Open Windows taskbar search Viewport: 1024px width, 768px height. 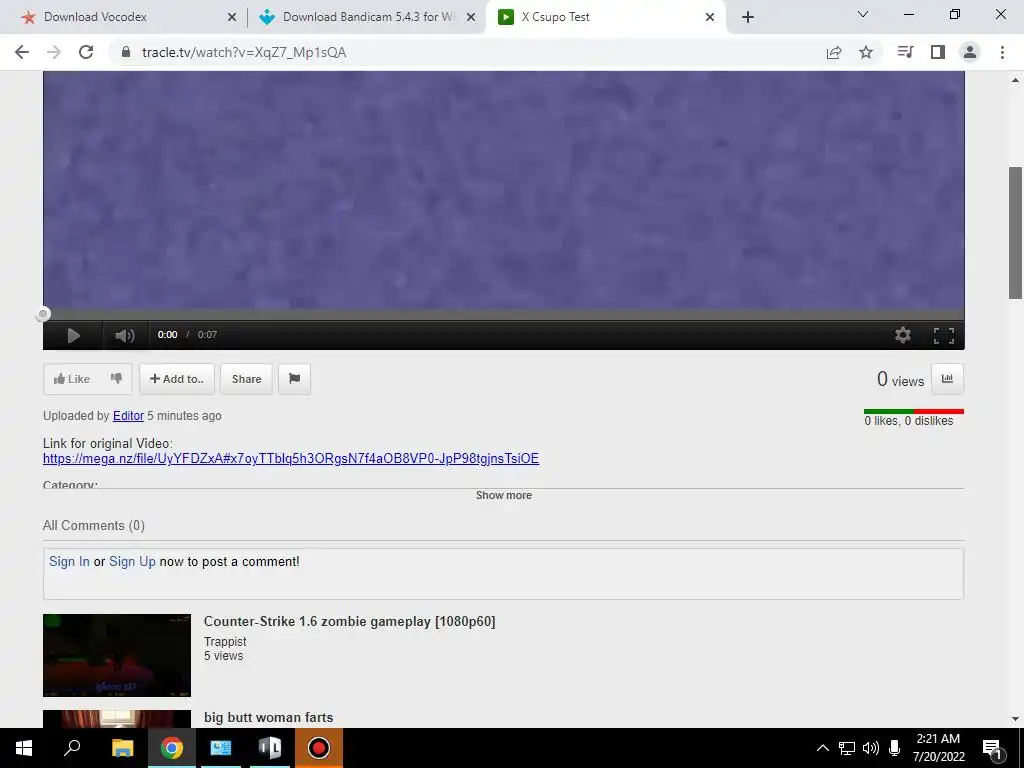pos(72,748)
